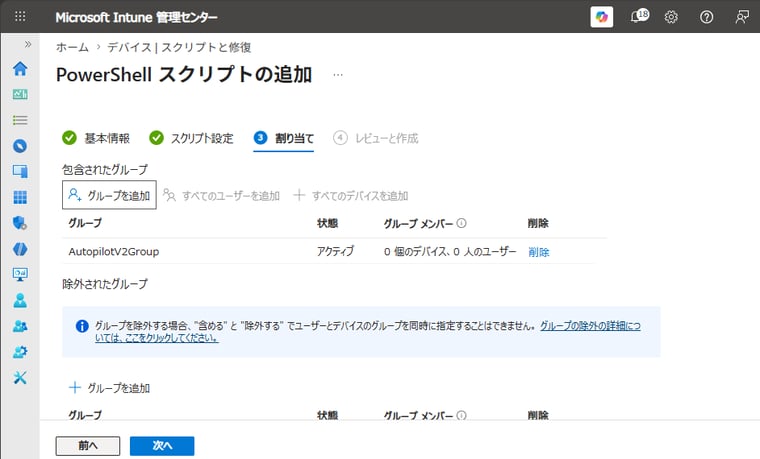
Task: Click the blue info icon in the banner
Action: click(x=82, y=326)
